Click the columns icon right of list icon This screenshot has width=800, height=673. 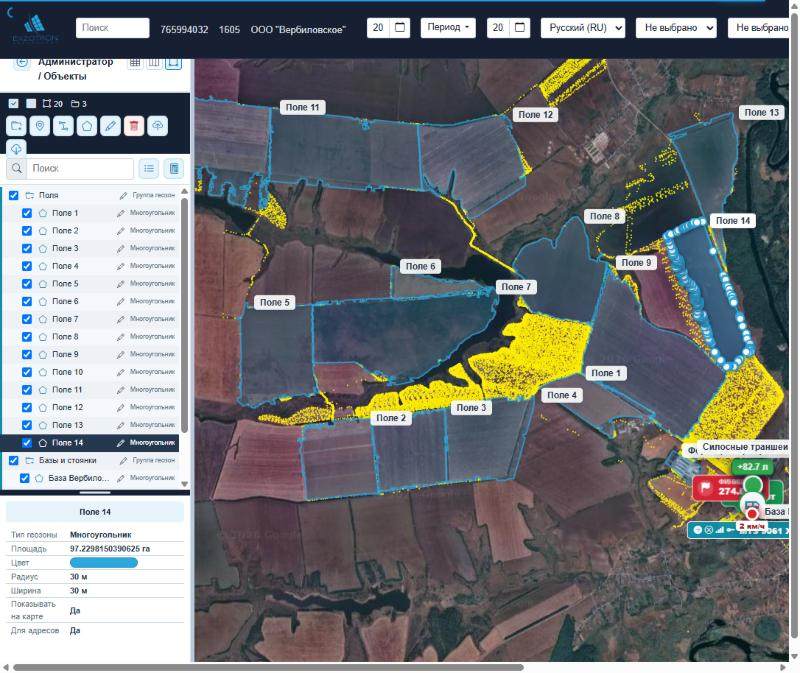pos(174,168)
